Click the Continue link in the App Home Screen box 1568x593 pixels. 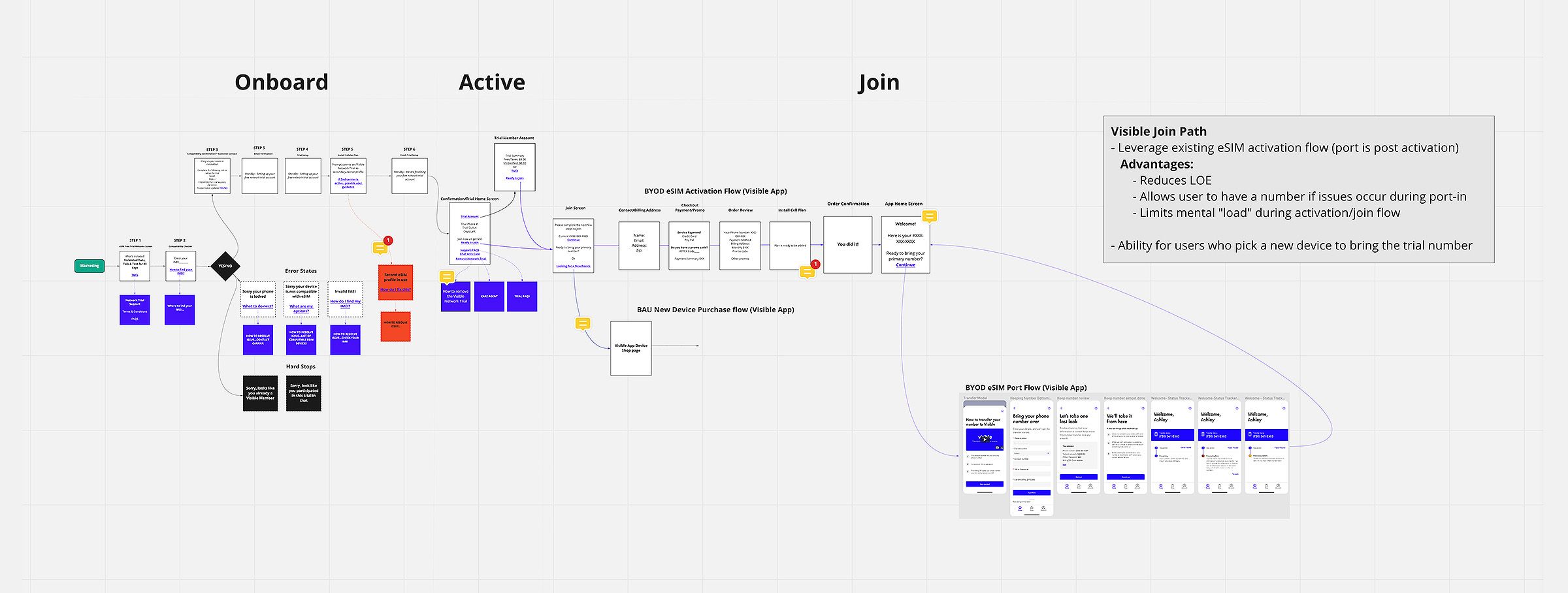pos(906,265)
